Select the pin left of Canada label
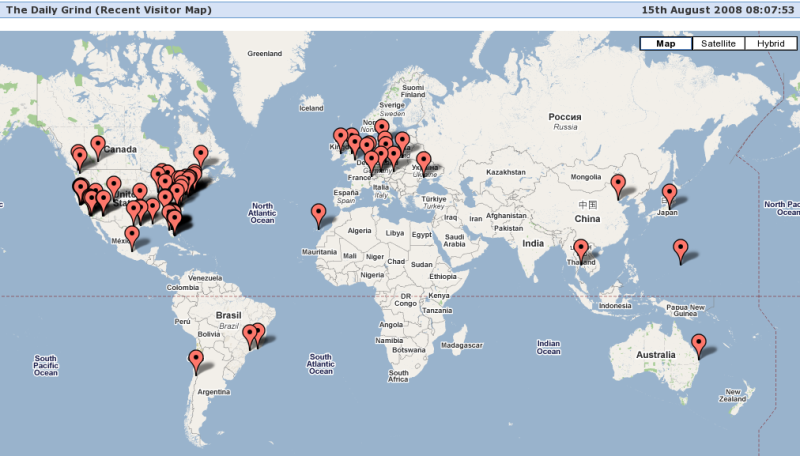This screenshot has width=800, height=456. [98, 148]
